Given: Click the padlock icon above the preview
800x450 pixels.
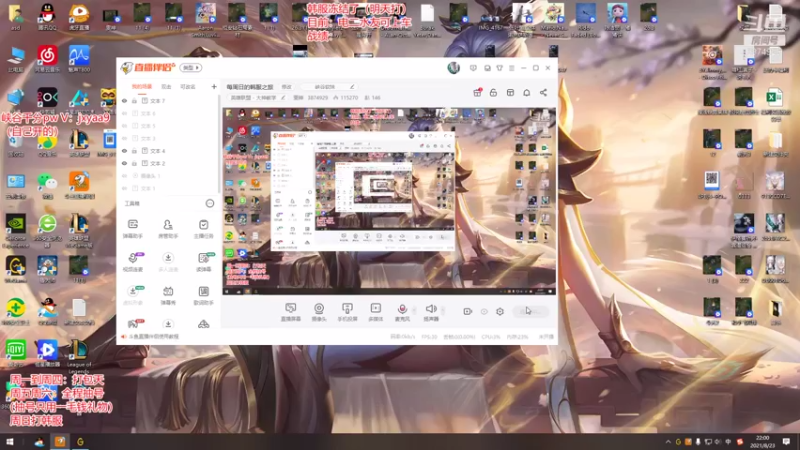Looking at the screenshot, I should (493, 92).
